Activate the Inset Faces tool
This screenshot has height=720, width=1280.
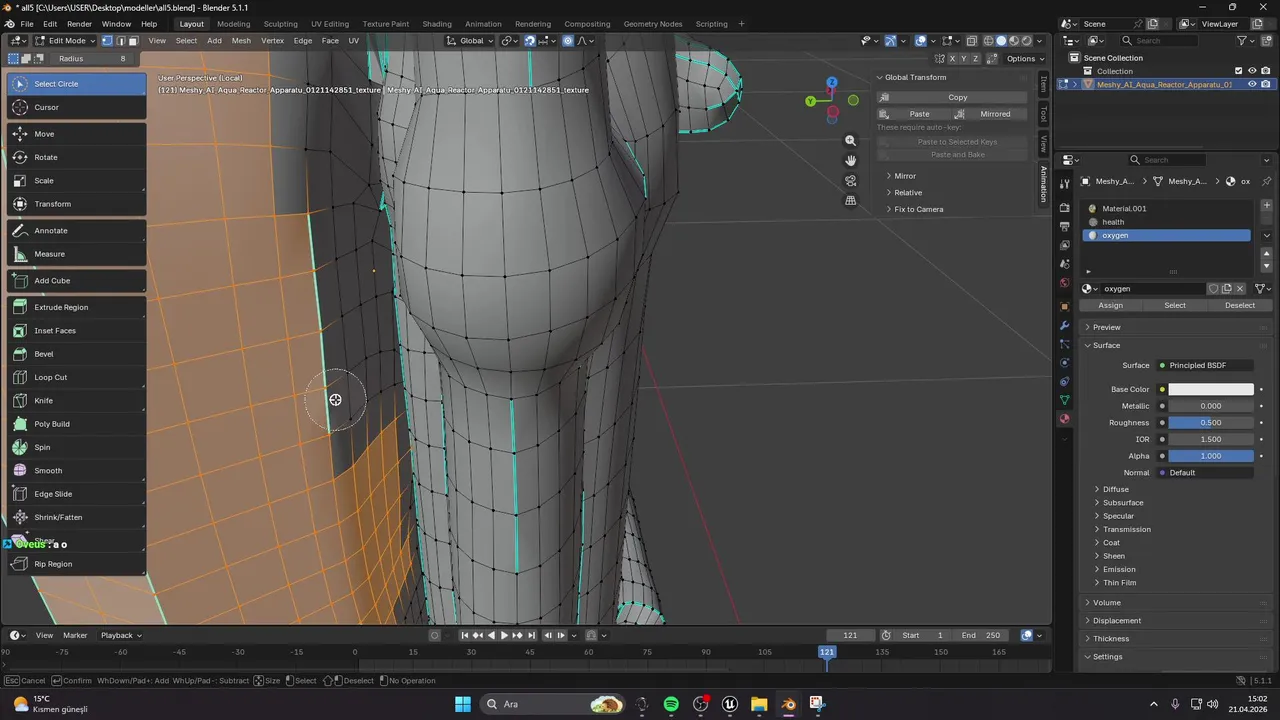[x=55, y=331]
